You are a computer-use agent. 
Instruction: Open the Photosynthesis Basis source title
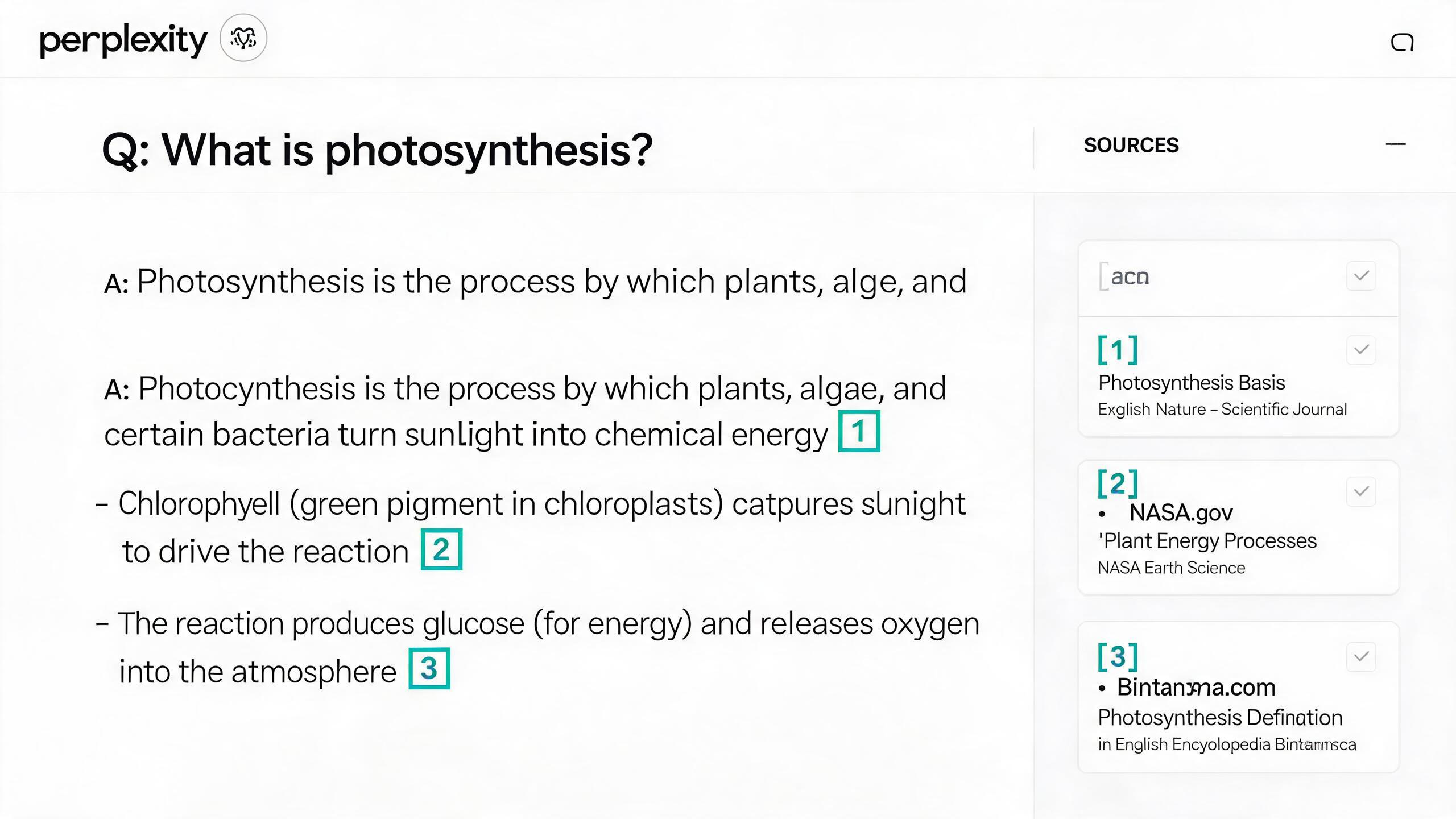pos(1191,383)
